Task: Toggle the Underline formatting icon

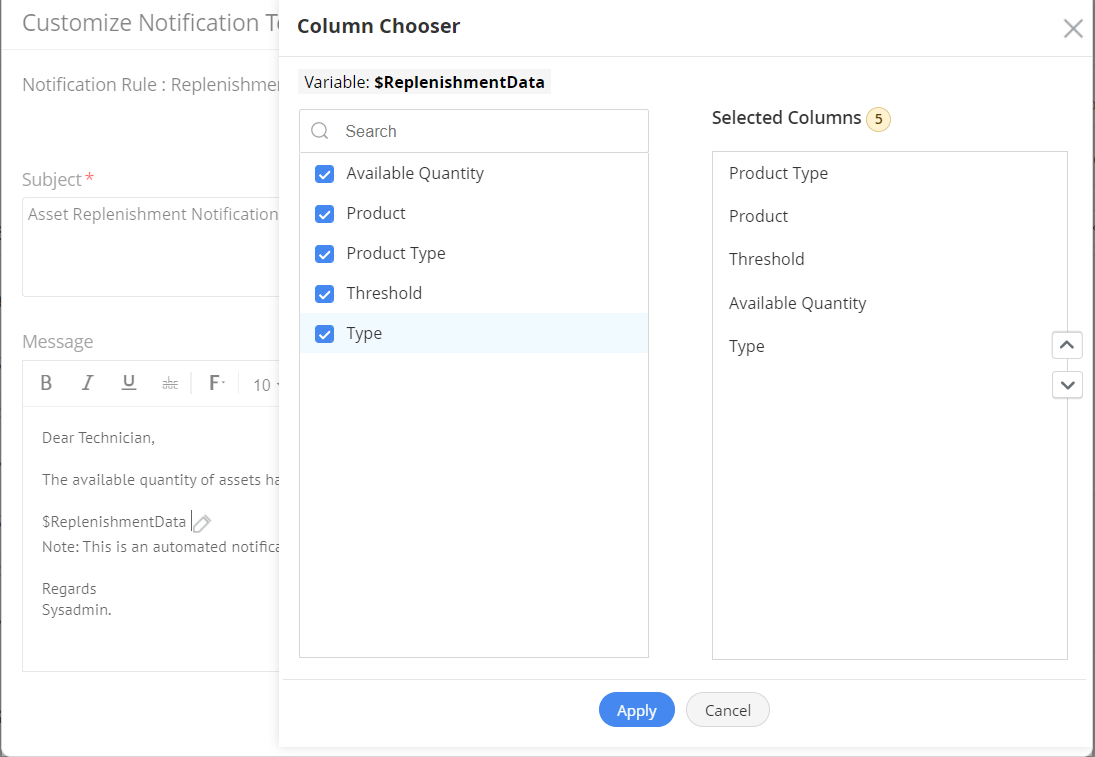Action: tap(128, 383)
